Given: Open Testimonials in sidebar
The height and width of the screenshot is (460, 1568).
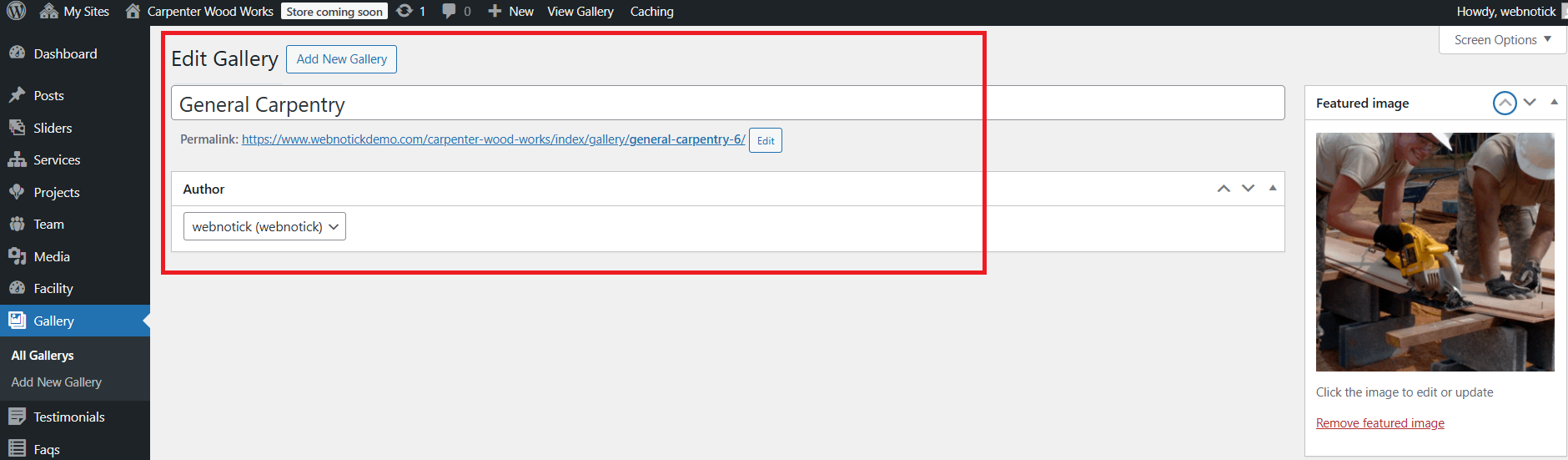Looking at the screenshot, I should pyautogui.click(x=69, y=417).
